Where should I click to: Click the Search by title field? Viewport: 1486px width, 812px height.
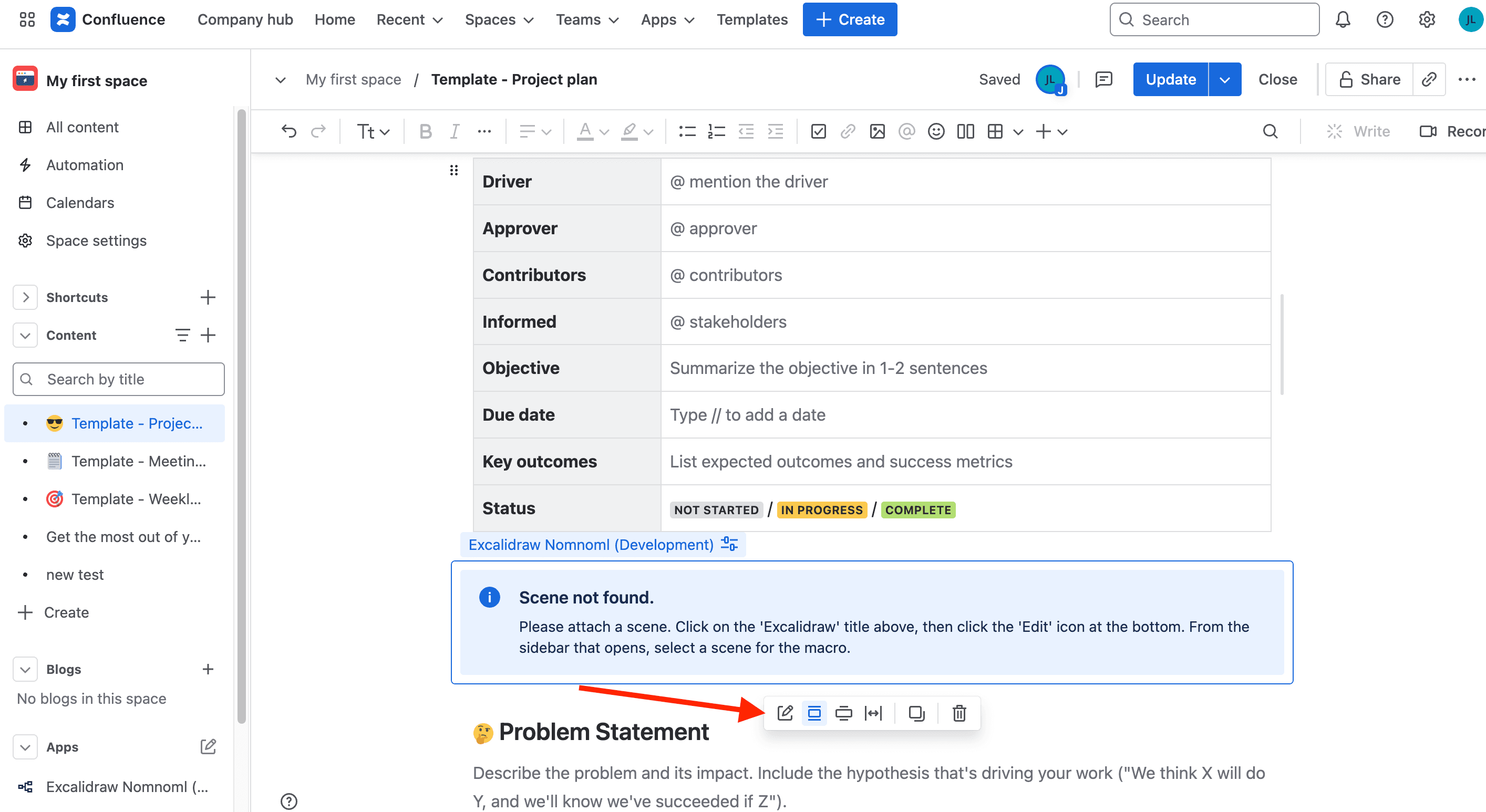(x=118, y=379)
